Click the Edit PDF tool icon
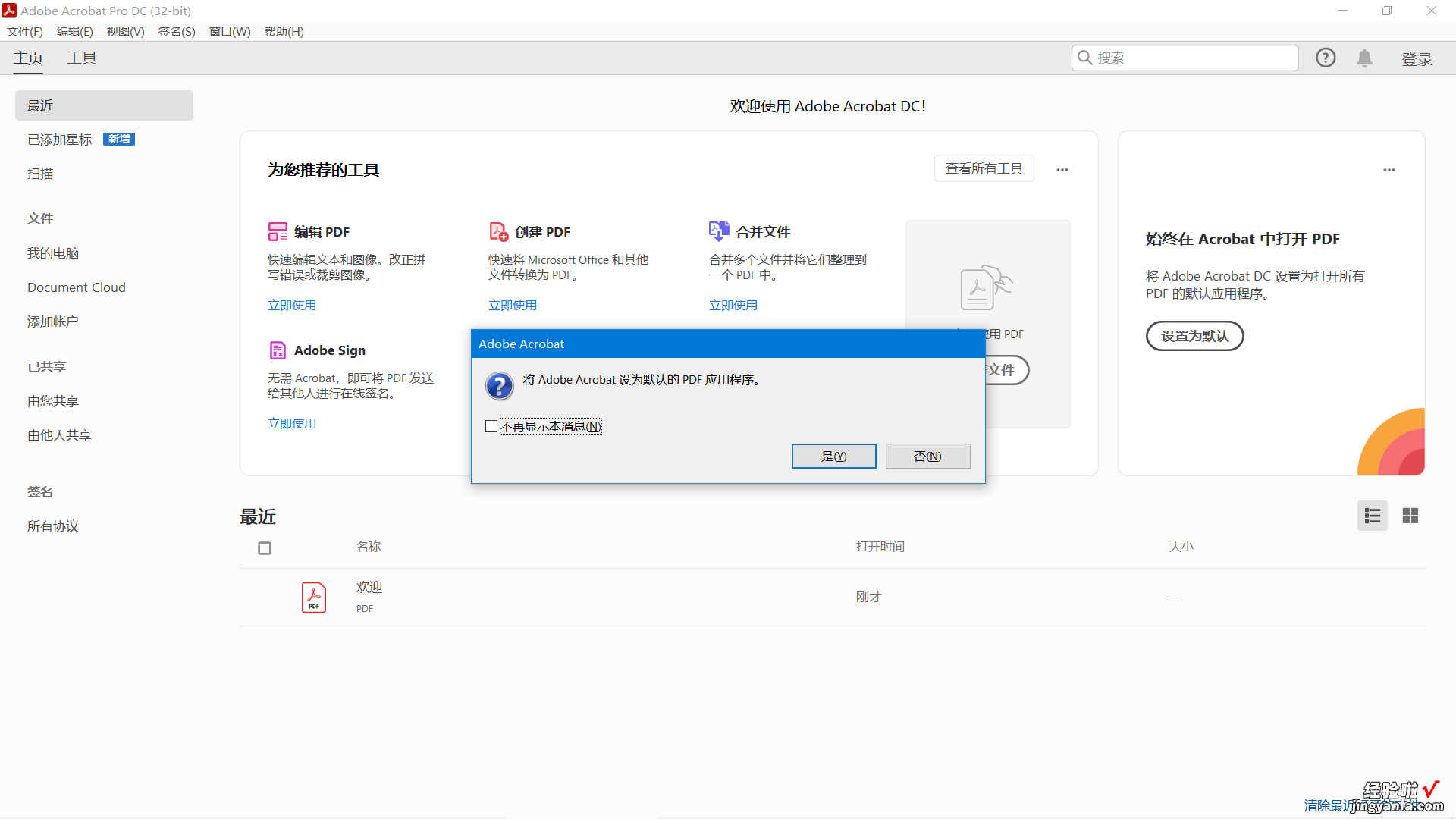Viewport: 1456px width, 819px height. [x=278, y=231]
